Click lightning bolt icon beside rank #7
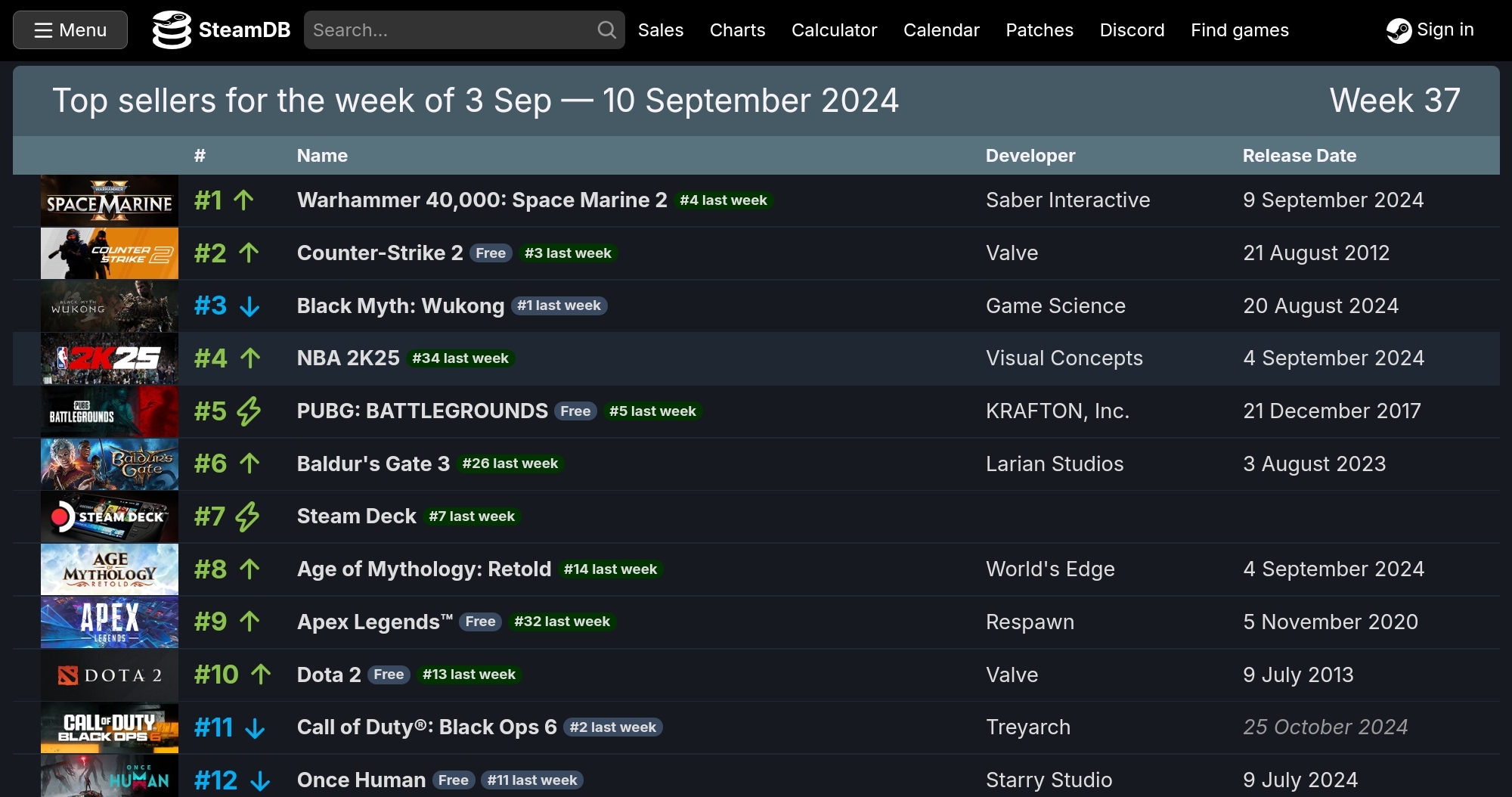Image resolution: width=1512 pixels, height=797 pixels. tap(247, 517)
